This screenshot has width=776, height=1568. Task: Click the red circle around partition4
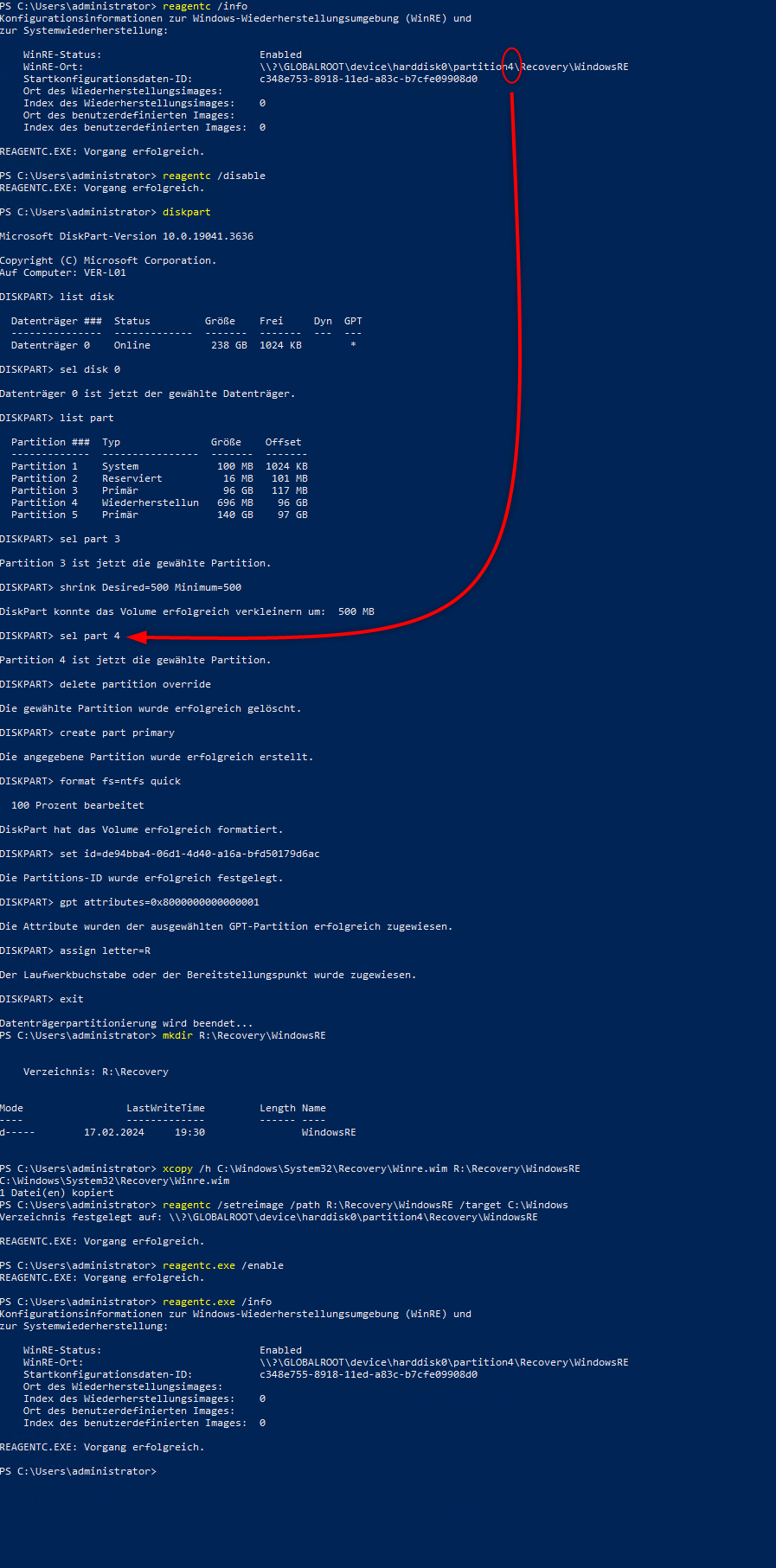[x=511, y=66]
